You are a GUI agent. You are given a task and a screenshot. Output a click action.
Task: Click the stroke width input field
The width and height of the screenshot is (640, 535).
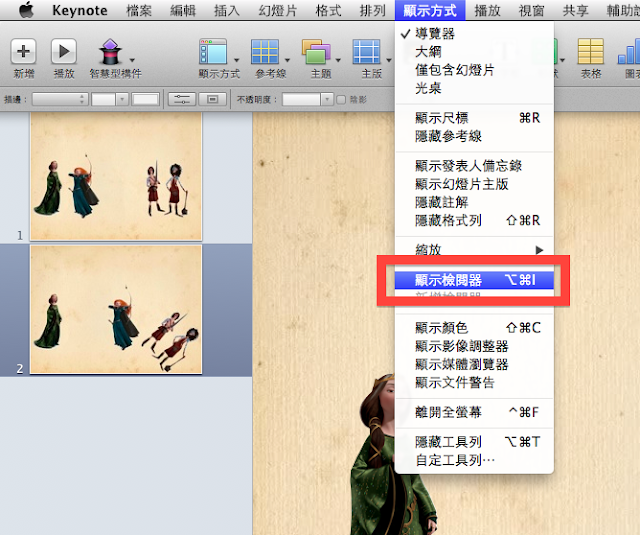point(104,99)
